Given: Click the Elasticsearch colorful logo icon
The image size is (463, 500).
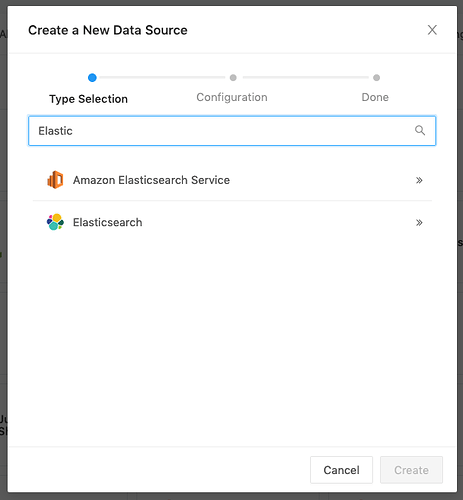Looking at the screenshot, I should click(55, 222).
